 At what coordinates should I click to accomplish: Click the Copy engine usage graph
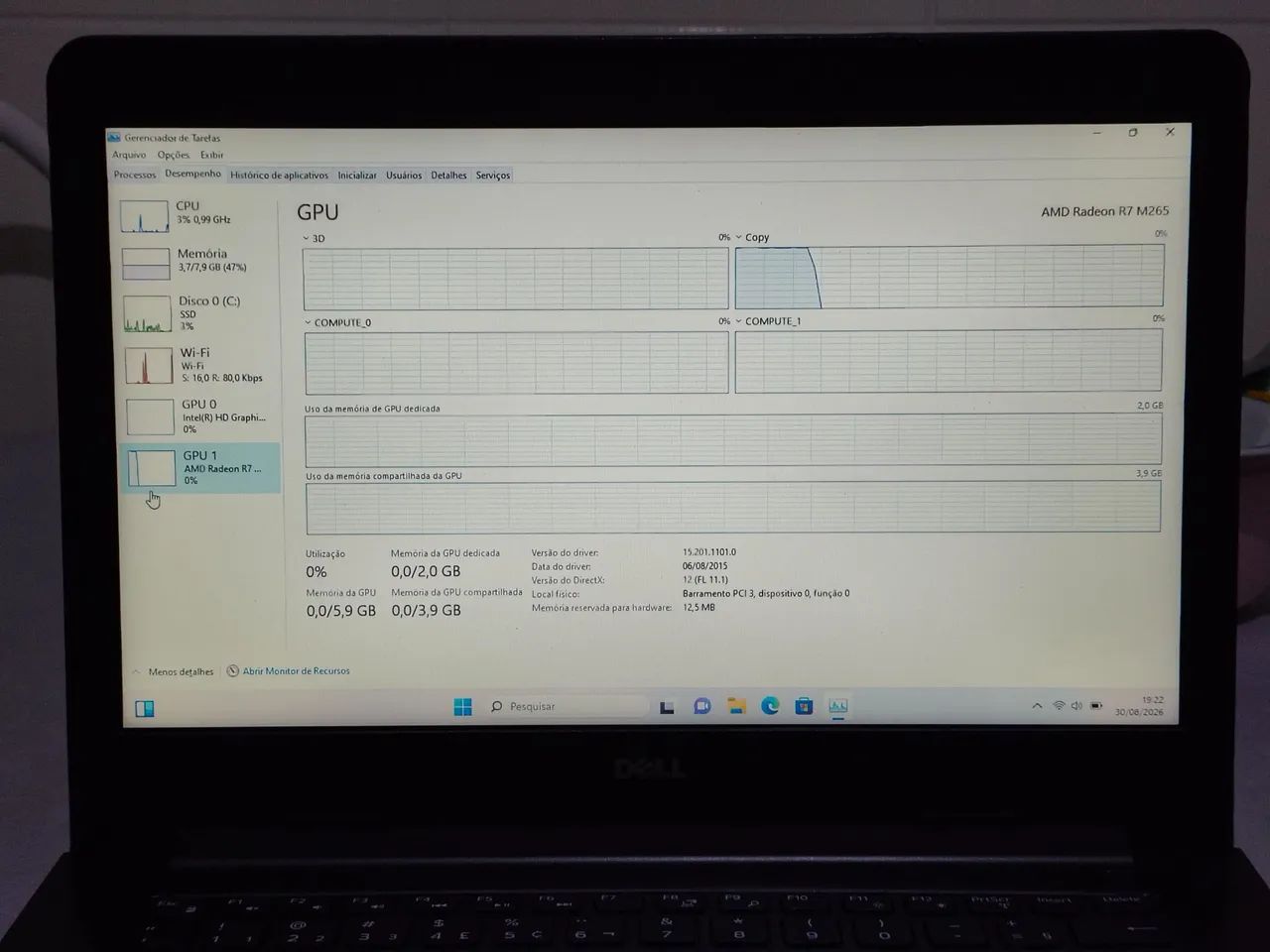[950, 277]
